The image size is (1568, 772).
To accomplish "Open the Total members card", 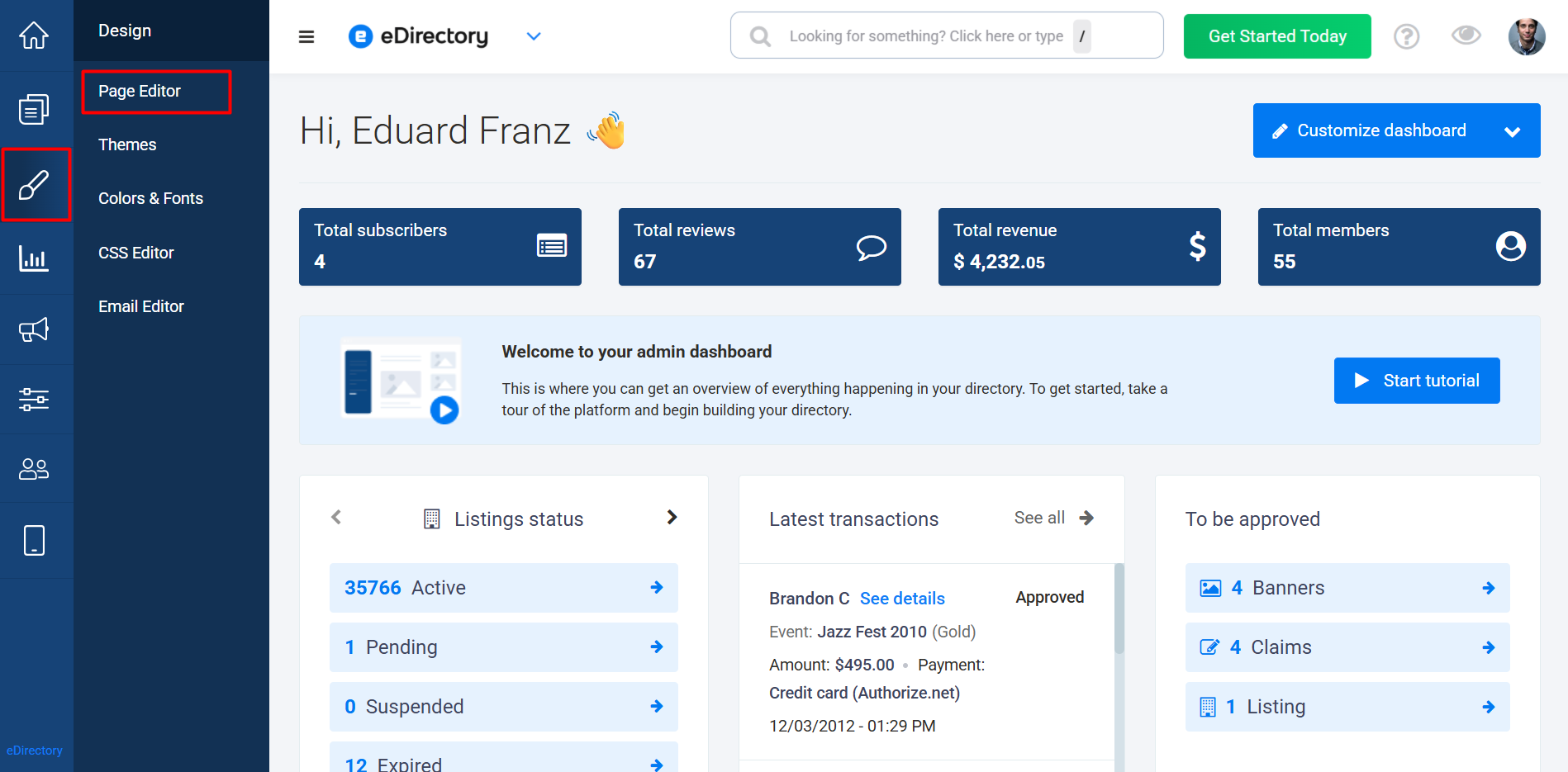I will tap(1399, 247).
